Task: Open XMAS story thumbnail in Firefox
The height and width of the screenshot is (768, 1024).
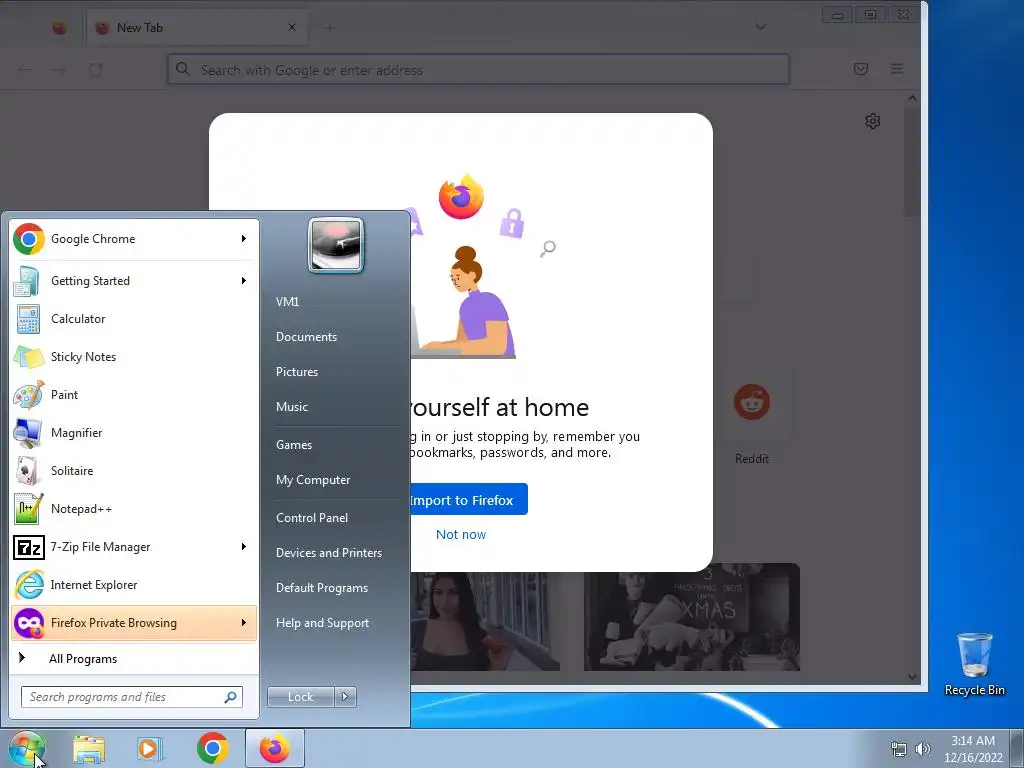Action: pyautogui.click(x=692, y=617)
